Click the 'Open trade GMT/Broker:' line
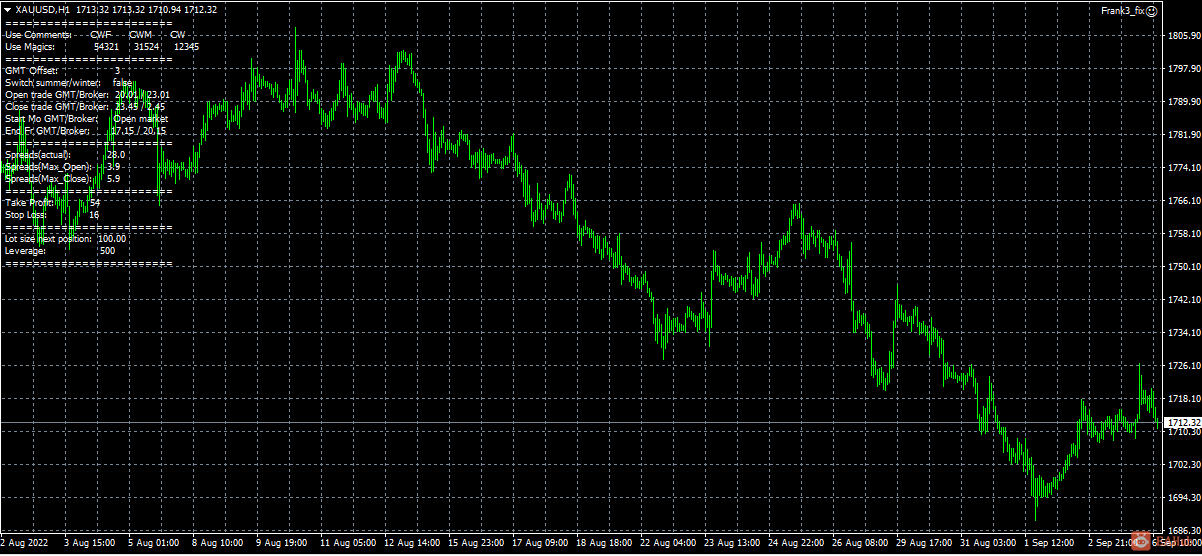Image resolution: width=1202 pixels, height=556 pixels. [x=87, y=94]
